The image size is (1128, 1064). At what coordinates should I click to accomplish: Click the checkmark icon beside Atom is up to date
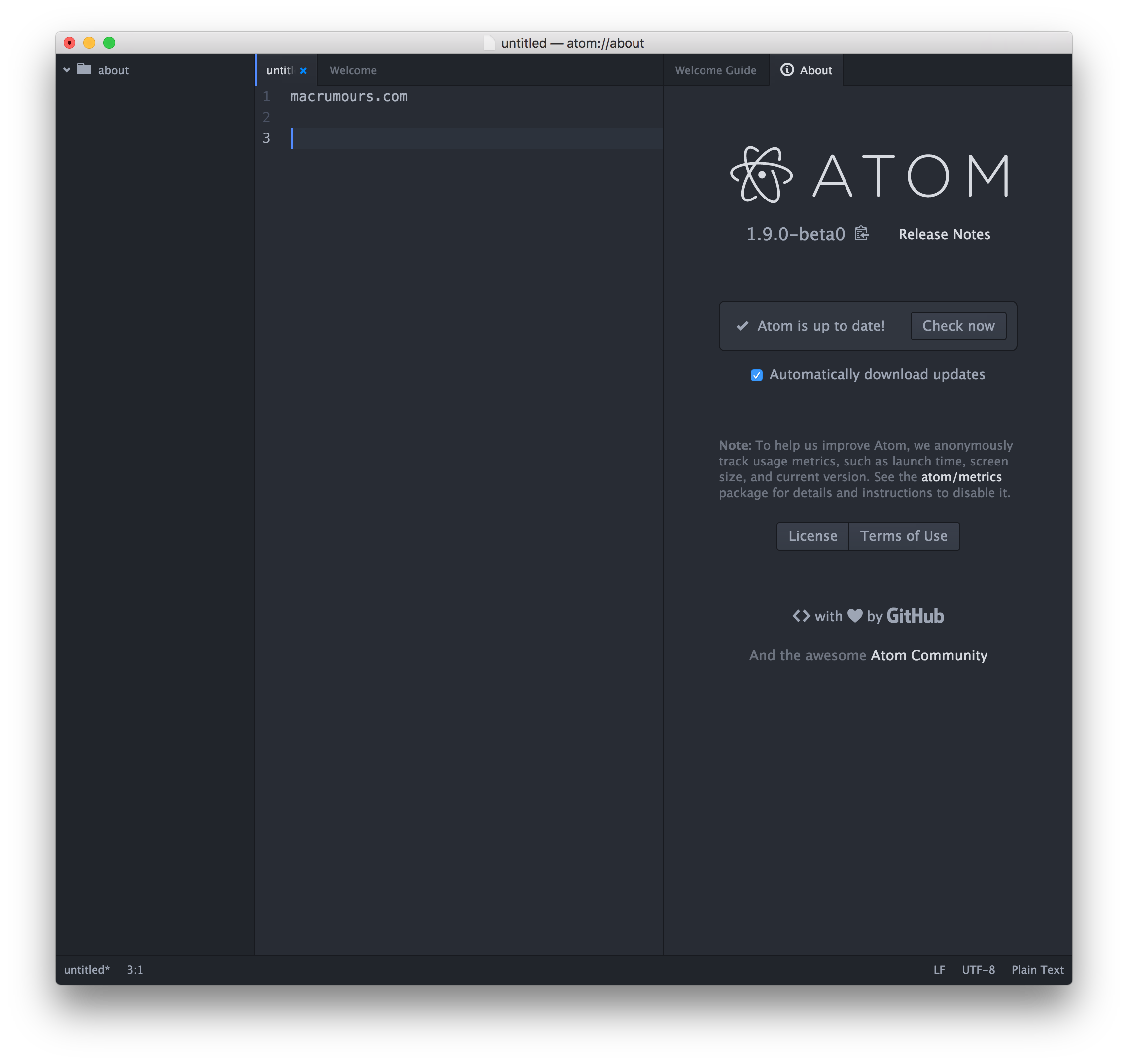pos(742,326)
